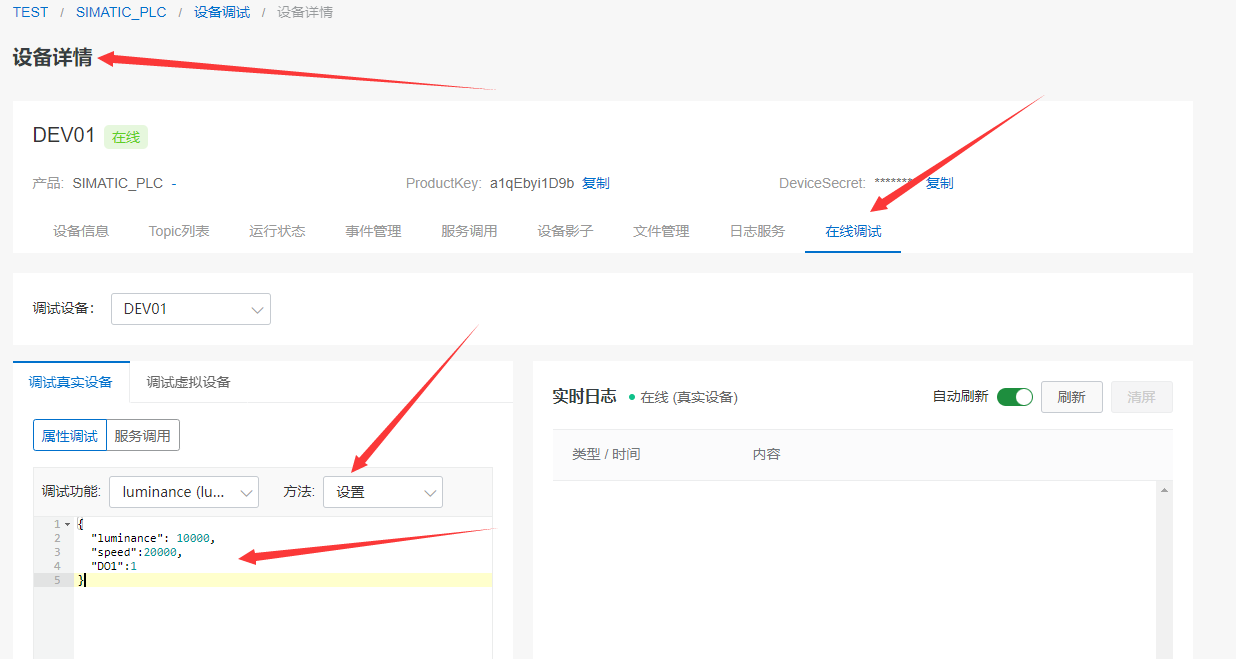Navigate to SIMATIC_PLC breadcrumb link
This screenshot has height=659, width=1236.
[121, 12]
